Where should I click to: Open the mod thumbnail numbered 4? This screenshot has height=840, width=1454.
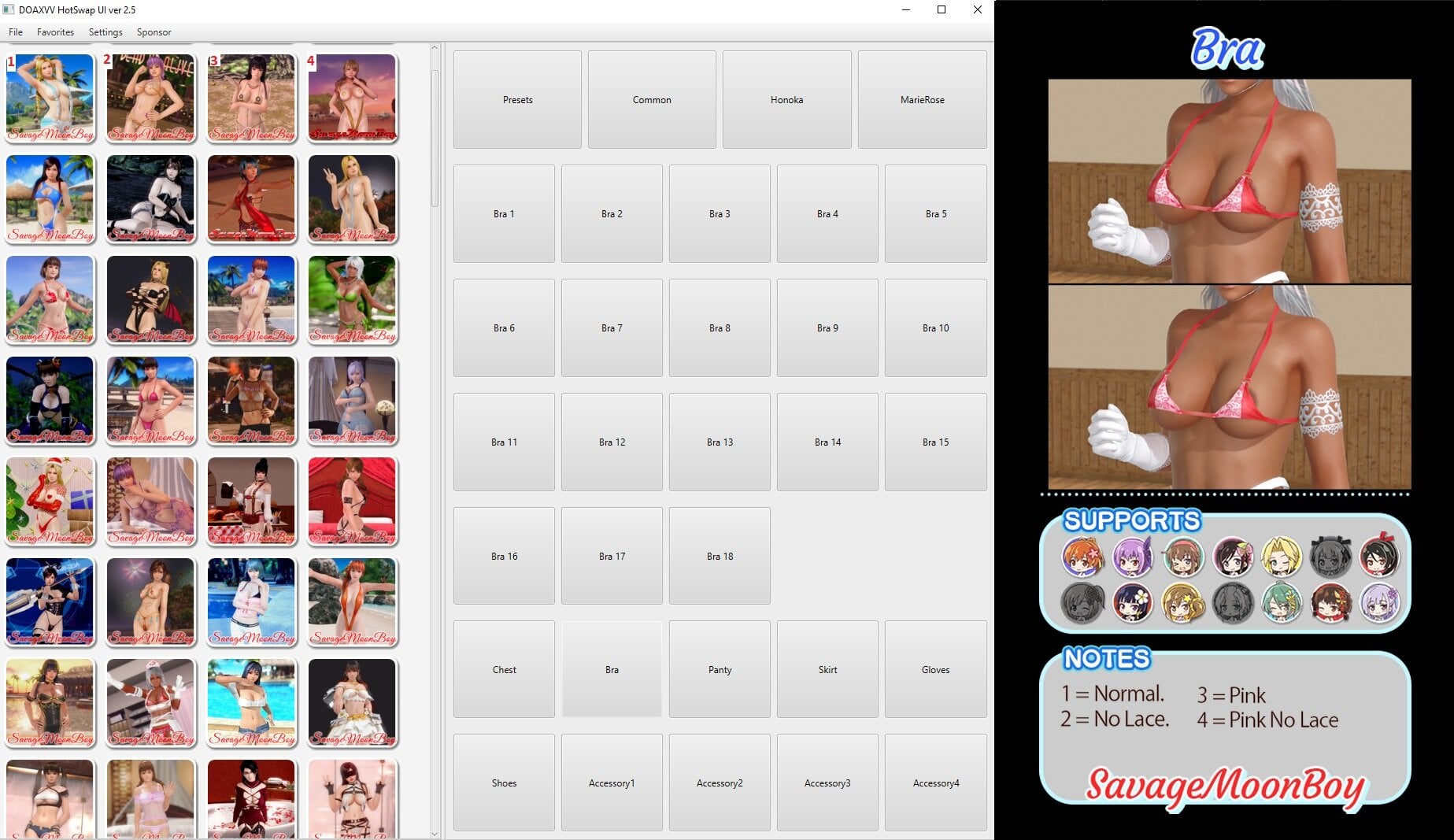352,98
